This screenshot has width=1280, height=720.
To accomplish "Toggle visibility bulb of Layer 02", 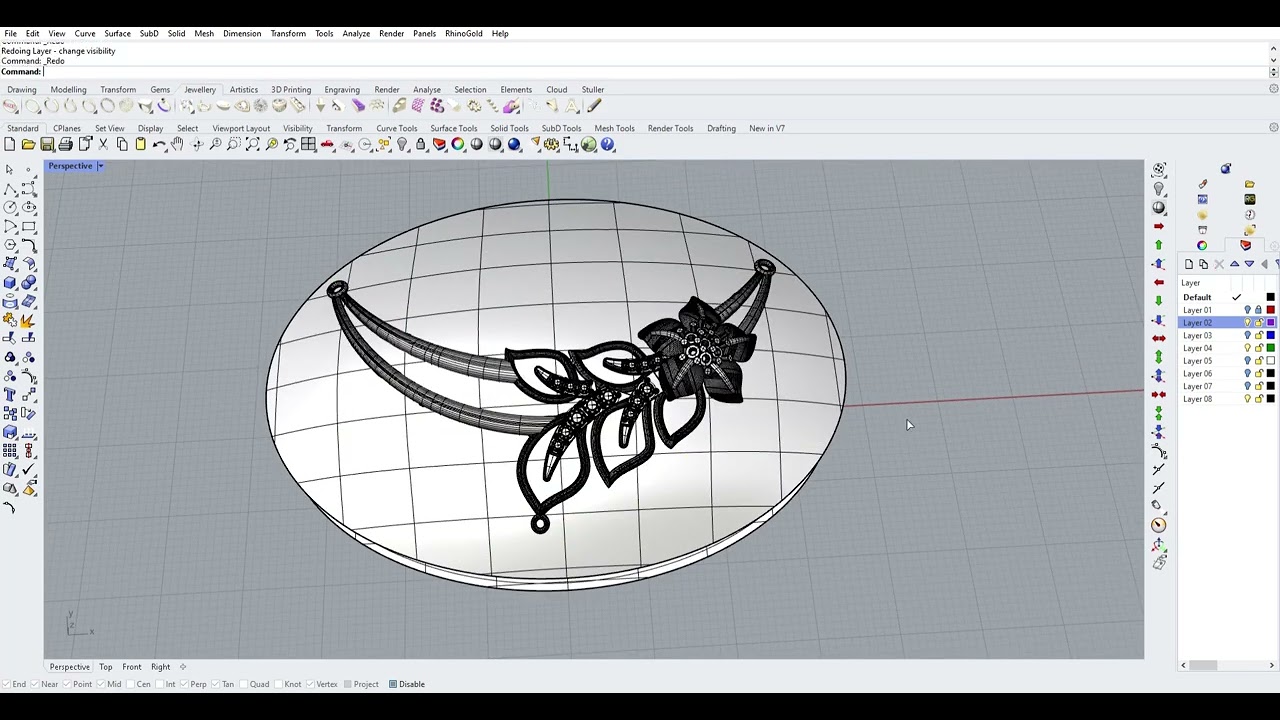I will [x=1247, y=323].
